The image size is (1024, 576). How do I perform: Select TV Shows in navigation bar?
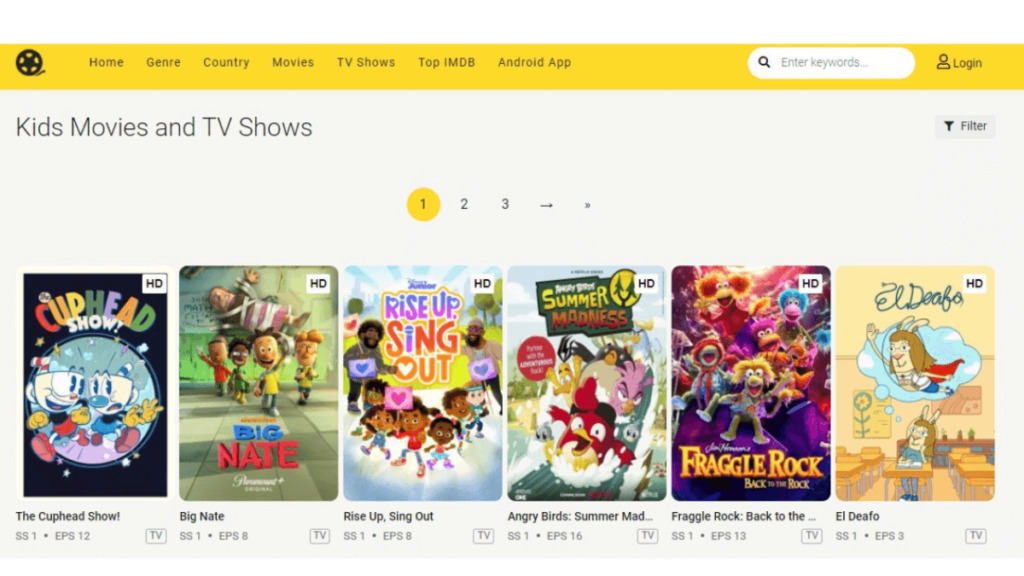366,62
